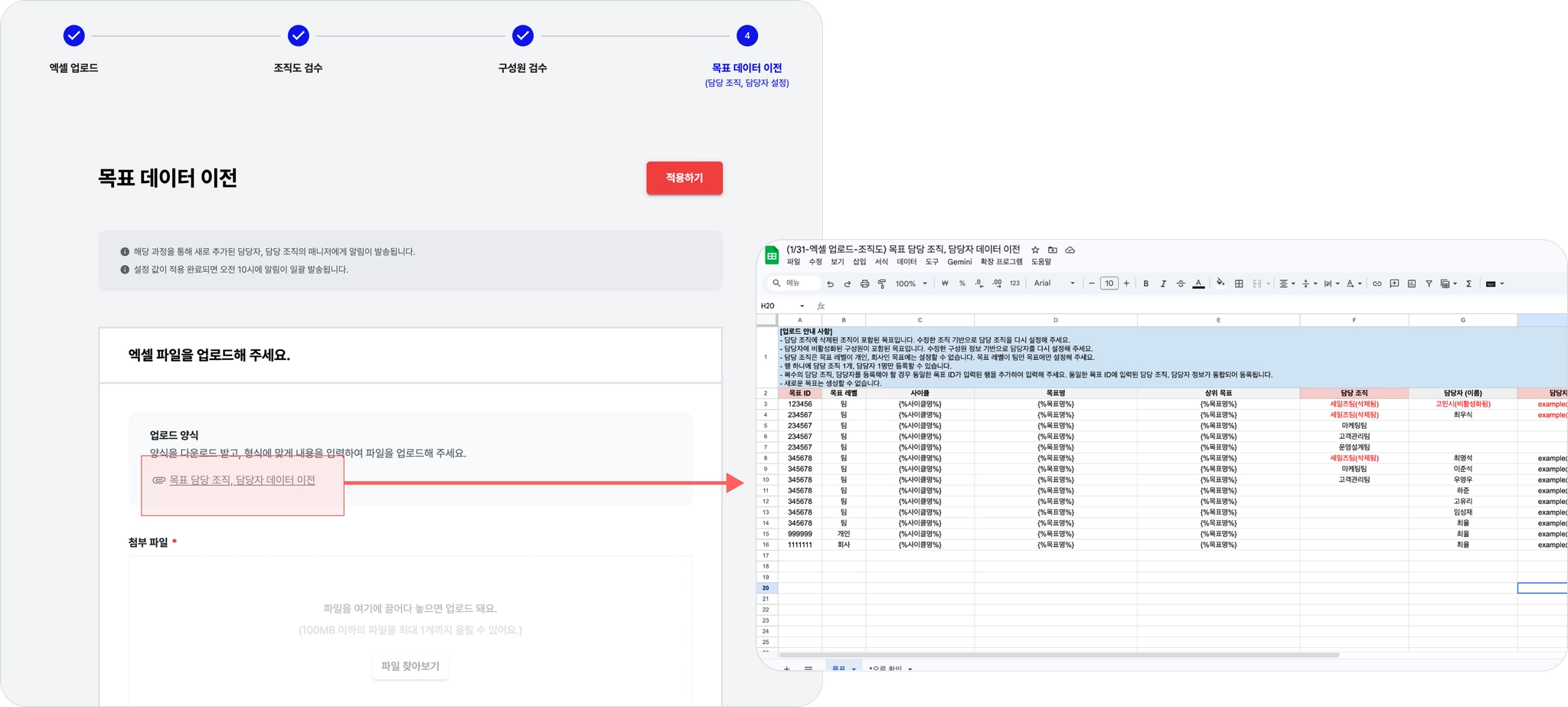Open the 파일 menu in Sheets

[x=793, y=262]
